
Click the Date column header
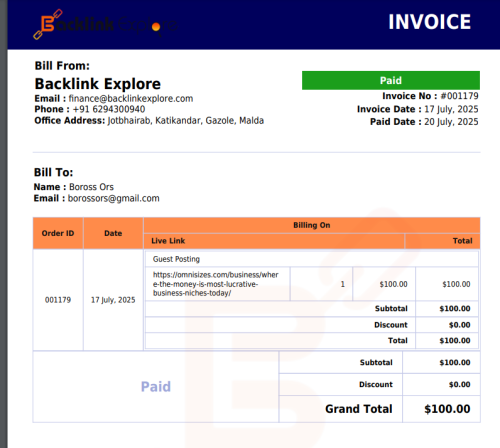click(113, 233)
